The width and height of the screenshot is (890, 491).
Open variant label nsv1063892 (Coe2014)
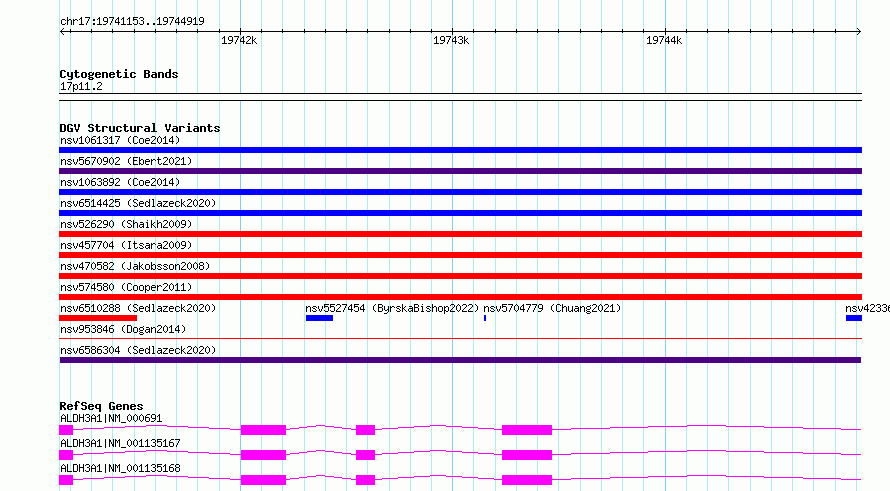pos(120,182)
